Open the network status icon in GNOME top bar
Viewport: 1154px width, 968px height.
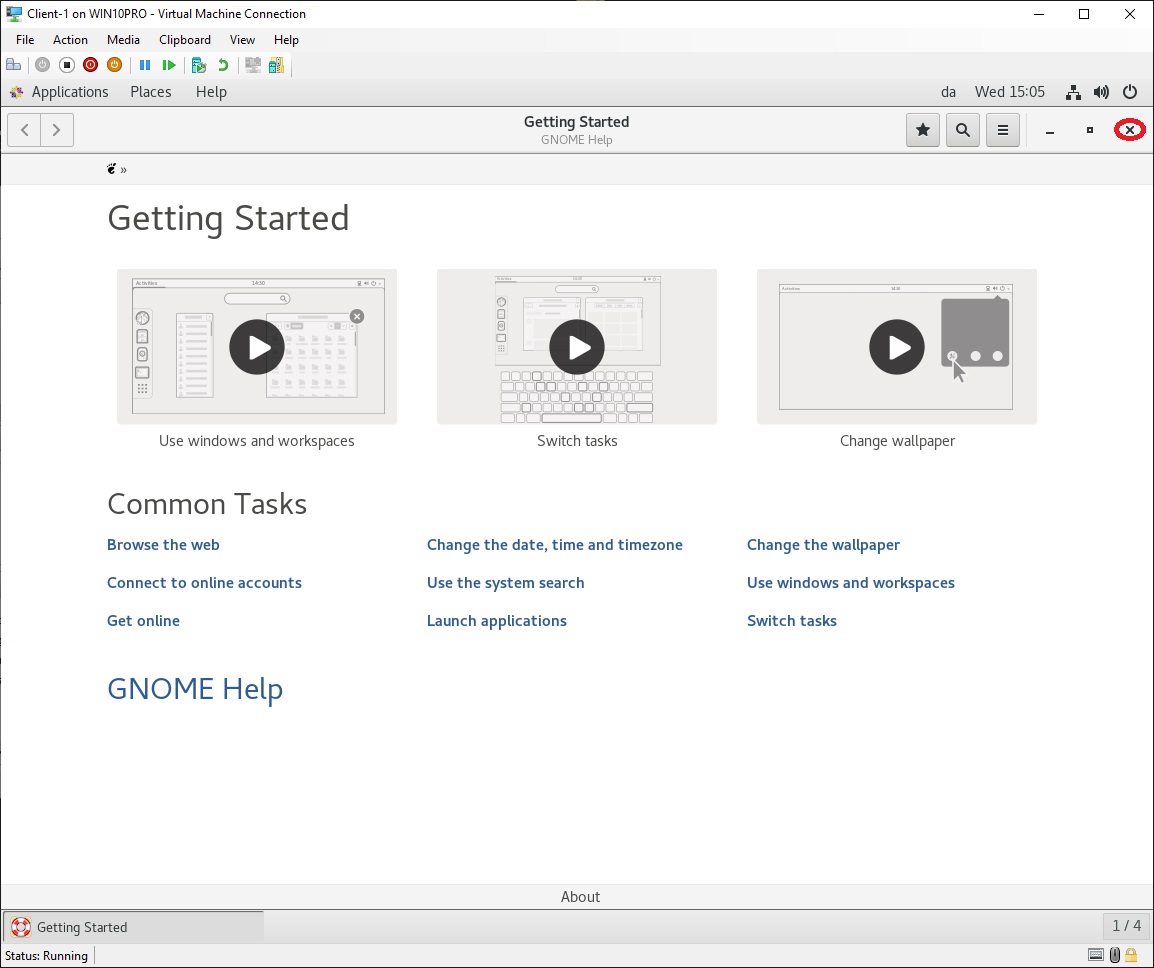tap(1073, 92)
